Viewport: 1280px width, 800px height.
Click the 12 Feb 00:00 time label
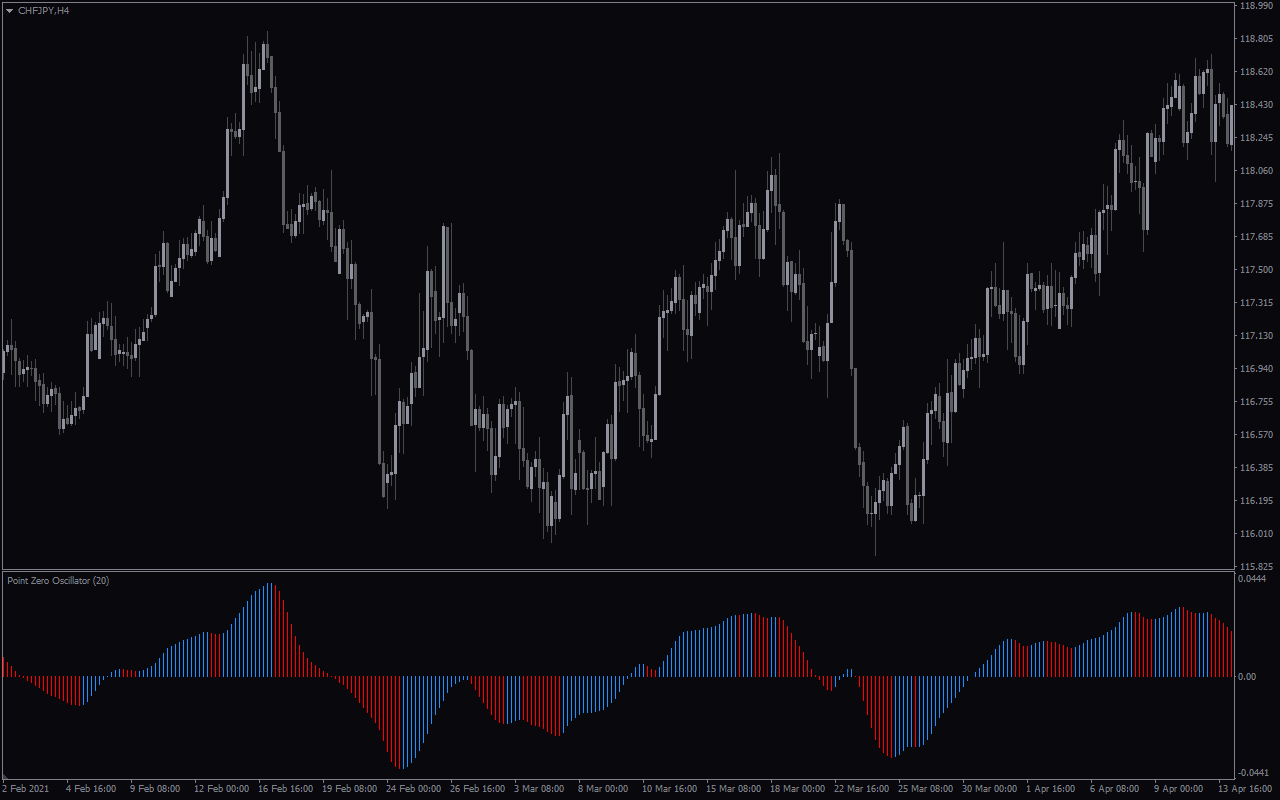point(221,789)
